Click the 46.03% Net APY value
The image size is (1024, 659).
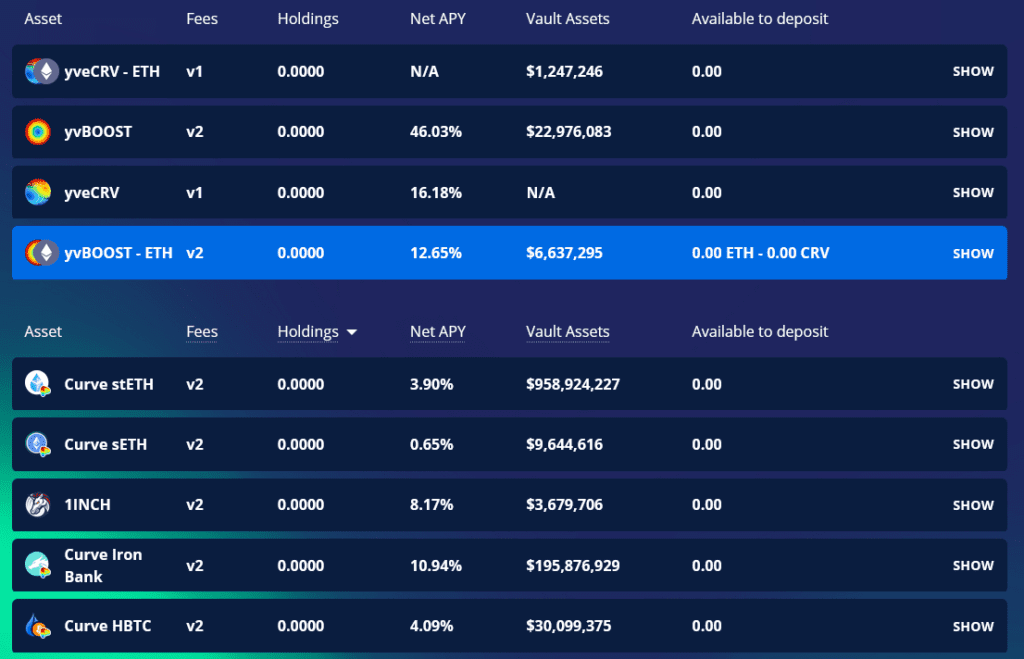(x=436, y=132)
